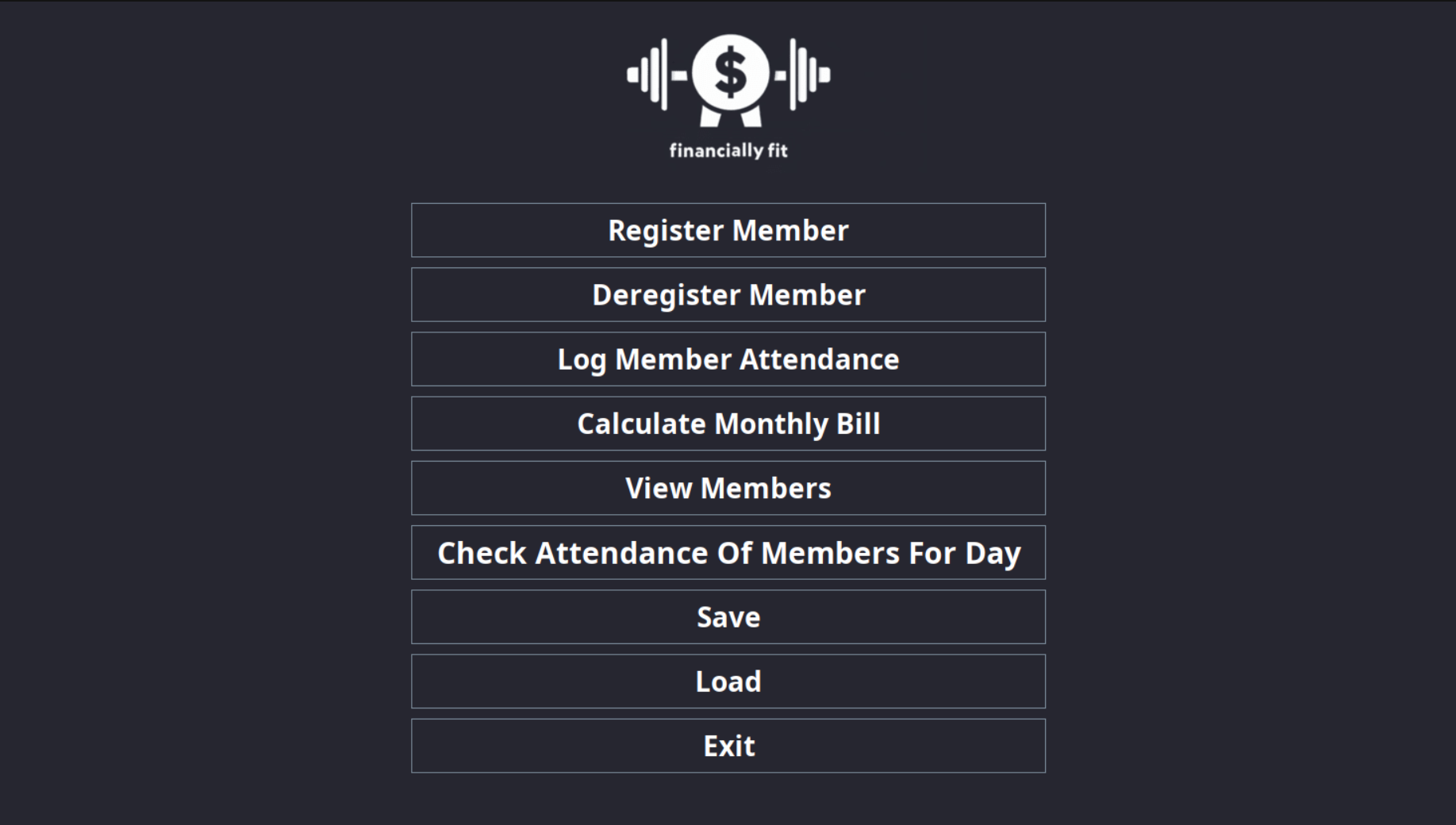1456x825 pixels.
Task: Record attendance for a member
Action: tap(728, 359)
